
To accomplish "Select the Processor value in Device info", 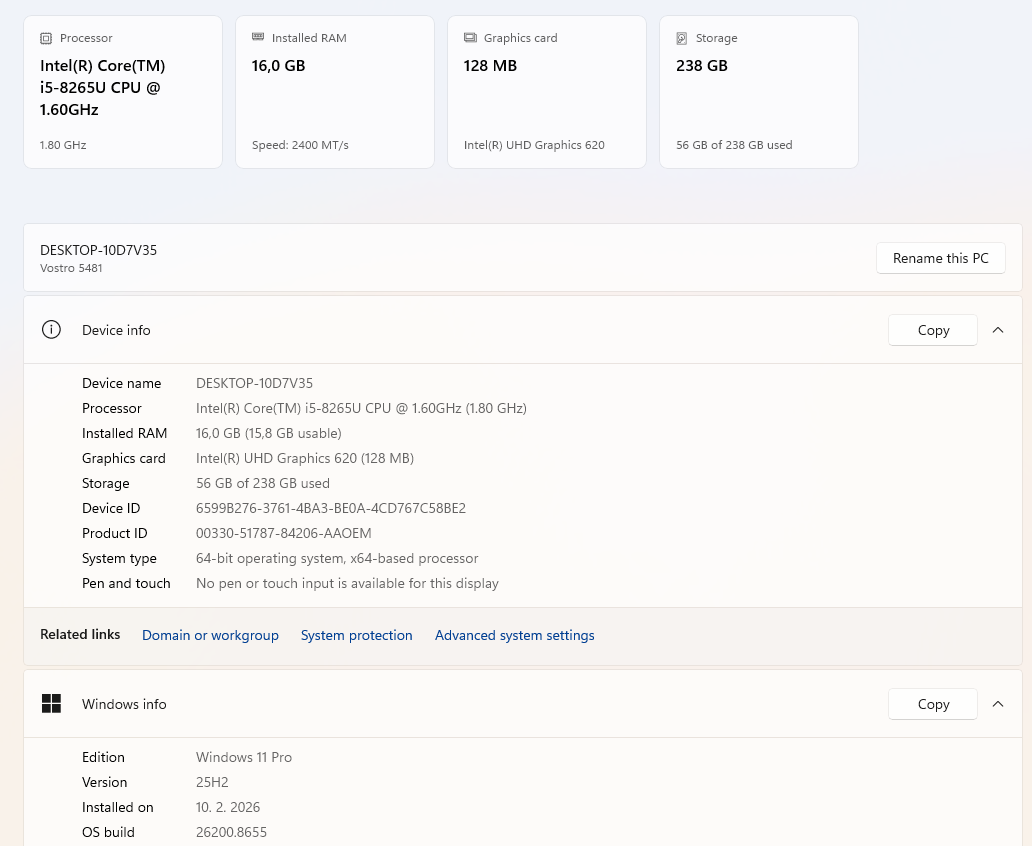I will (x=361, y=408).
